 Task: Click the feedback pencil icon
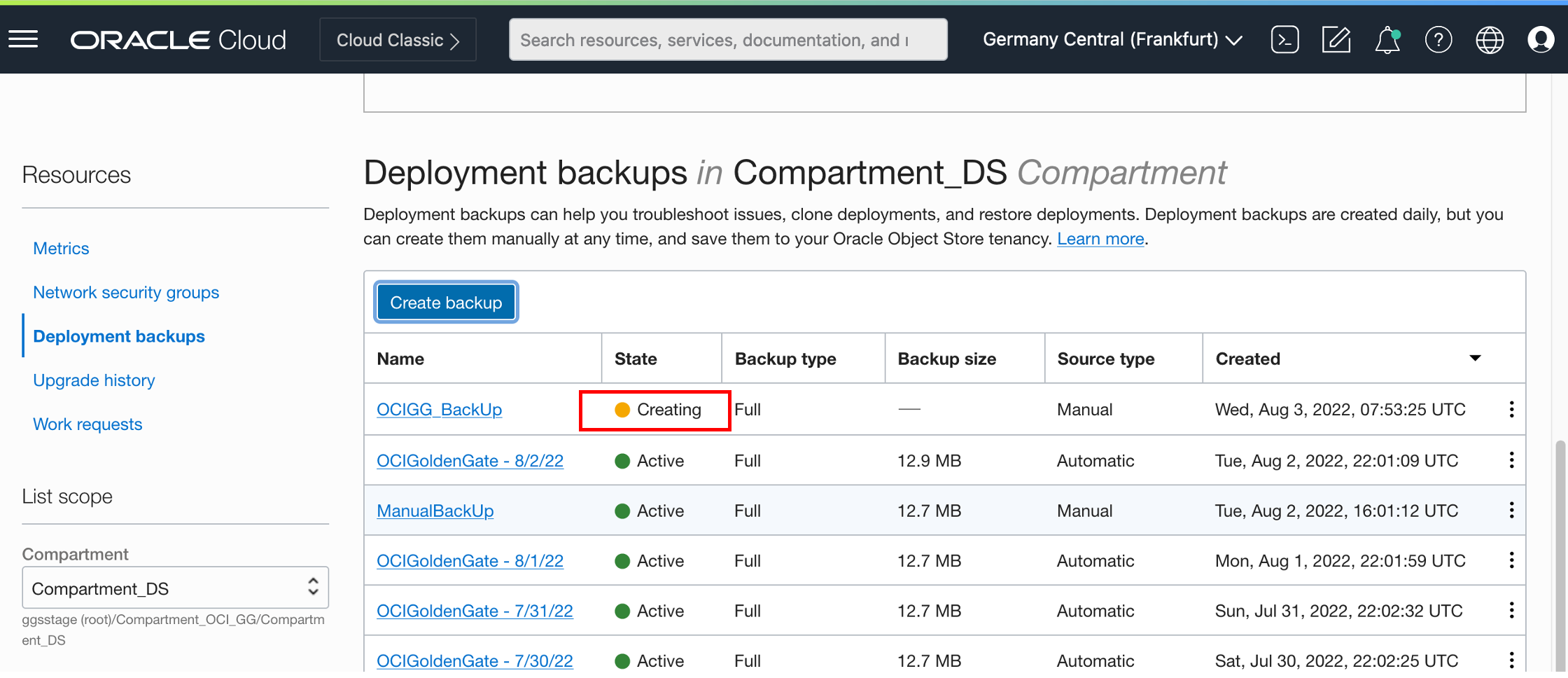pos(1336,39)
